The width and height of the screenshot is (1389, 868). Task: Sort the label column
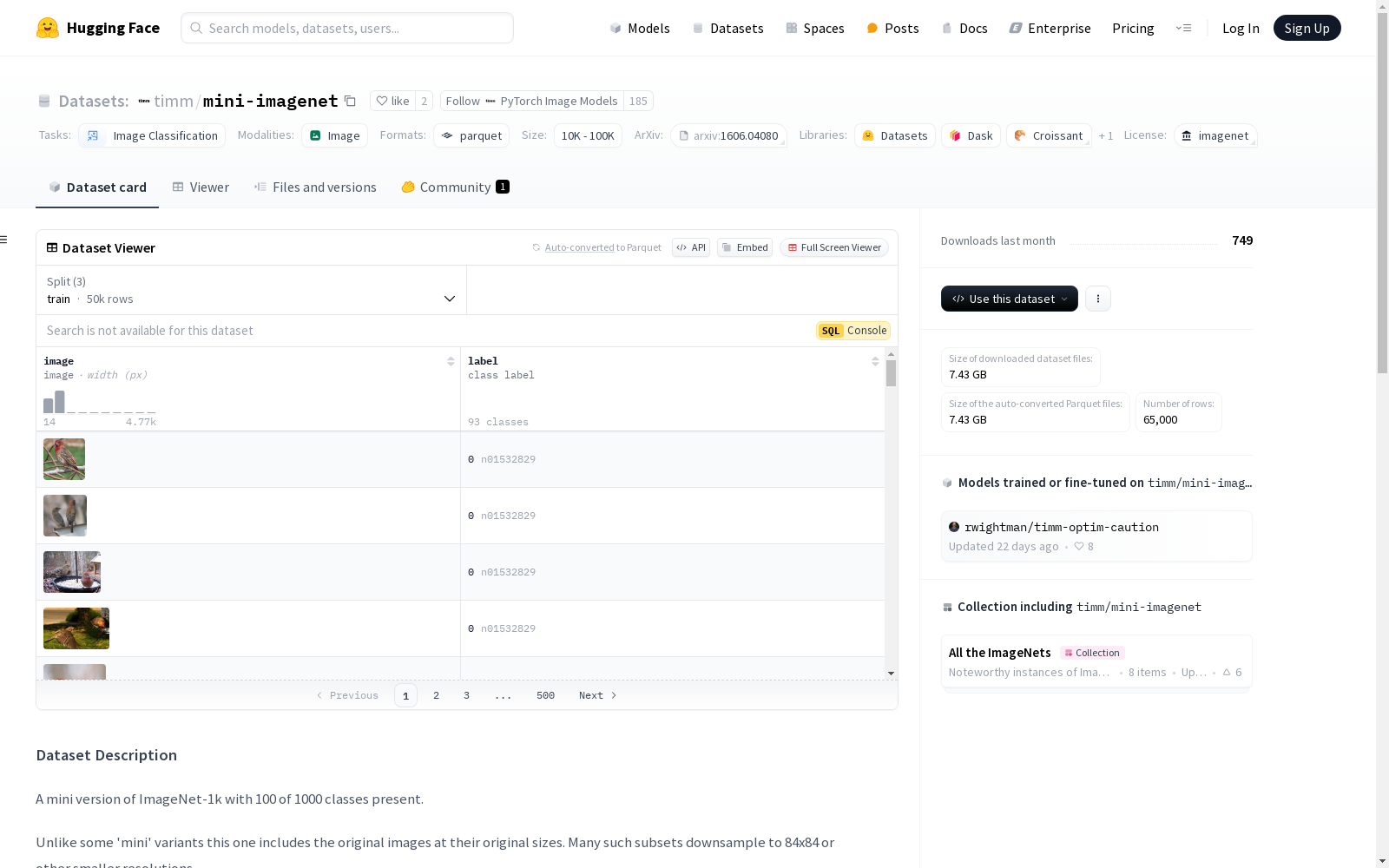coord(875,361)
